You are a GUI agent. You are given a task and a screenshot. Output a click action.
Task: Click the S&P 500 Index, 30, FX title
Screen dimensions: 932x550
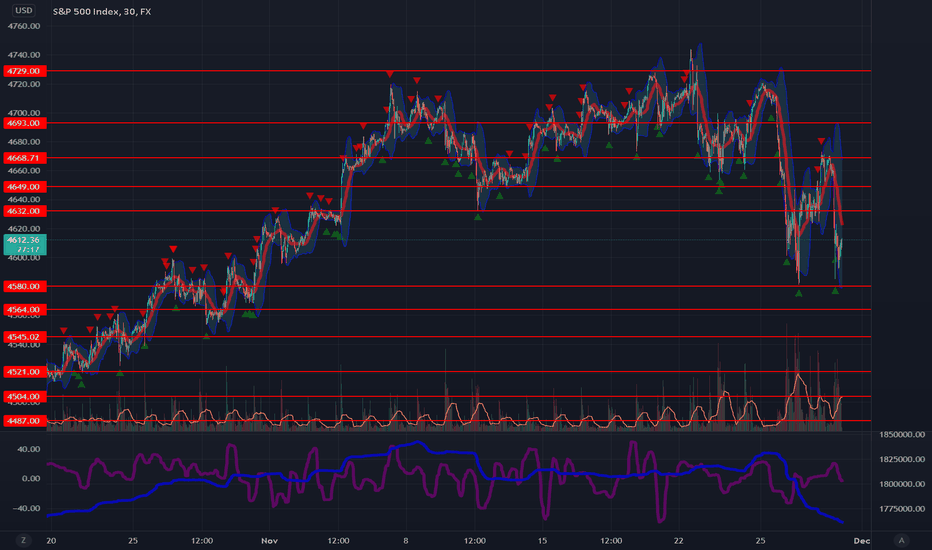pyautogui.click(x=102, y=11)
